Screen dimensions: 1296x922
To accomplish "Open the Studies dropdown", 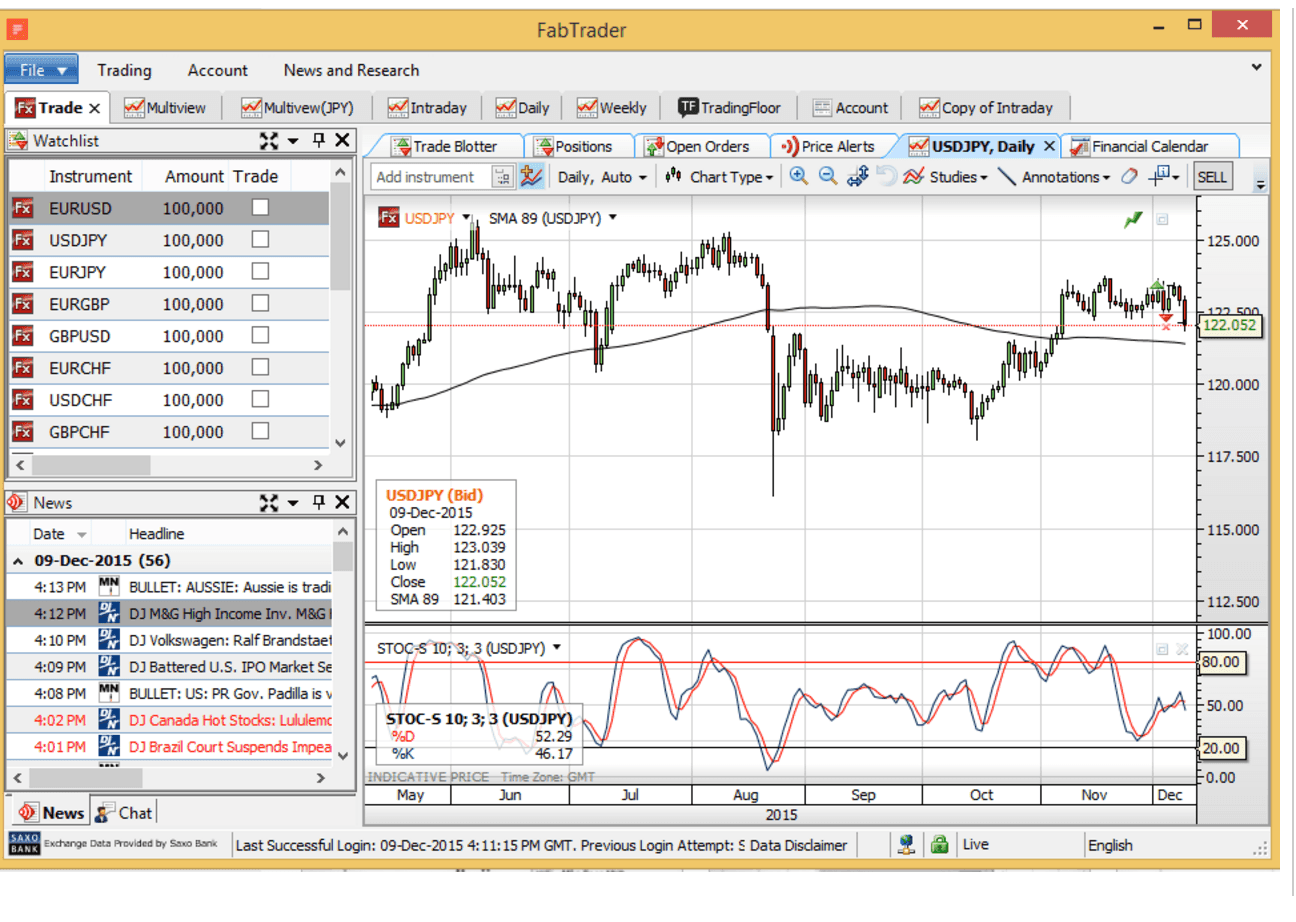I will pos(946,177).
